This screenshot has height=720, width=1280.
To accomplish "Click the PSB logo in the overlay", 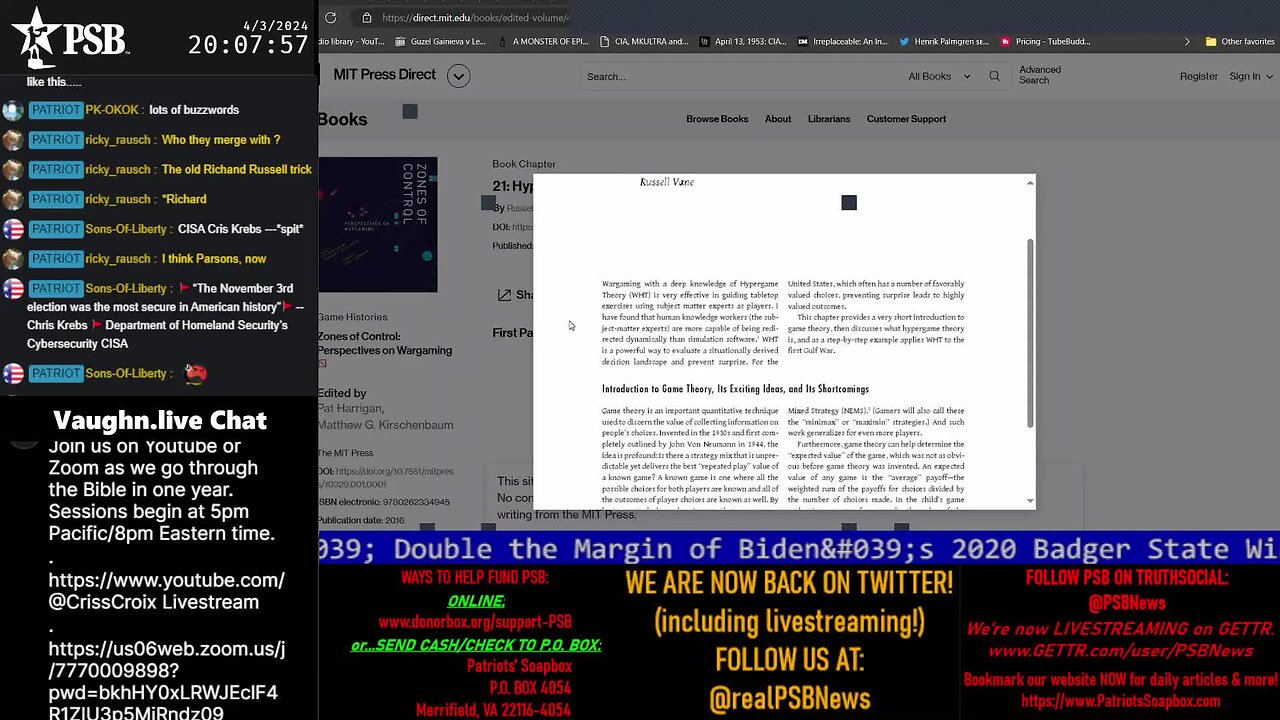I will click(70, 37).
